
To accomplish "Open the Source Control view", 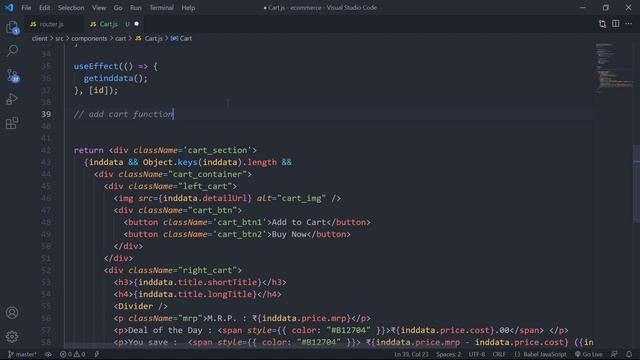I will click(x=12, y=76).
